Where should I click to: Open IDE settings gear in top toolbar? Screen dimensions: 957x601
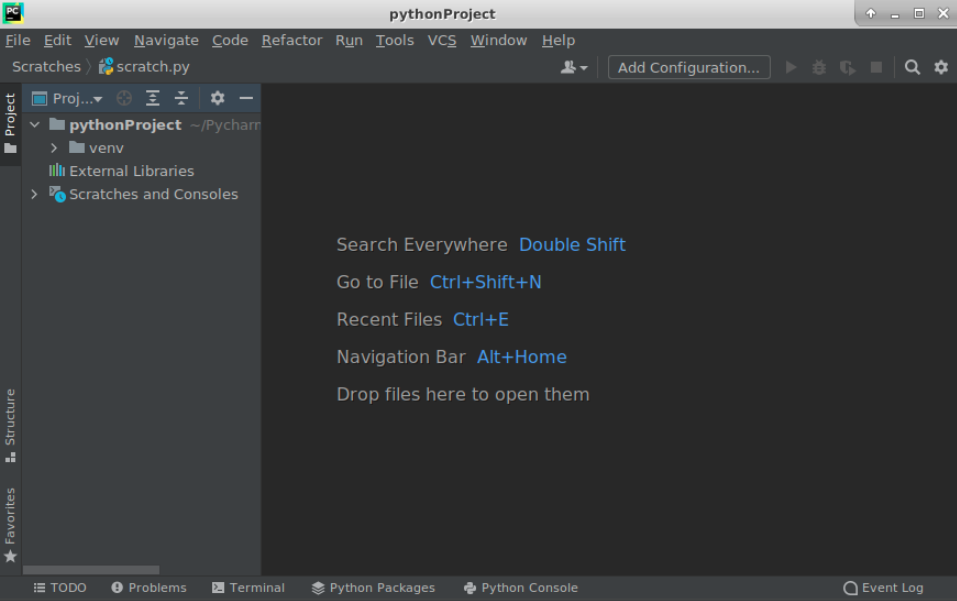(941, 67)
